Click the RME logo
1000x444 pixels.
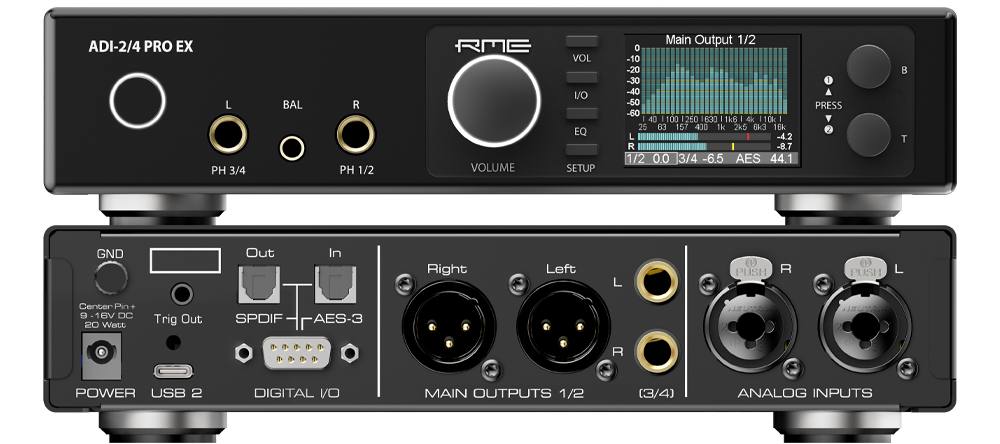click(x=494, y=45)
